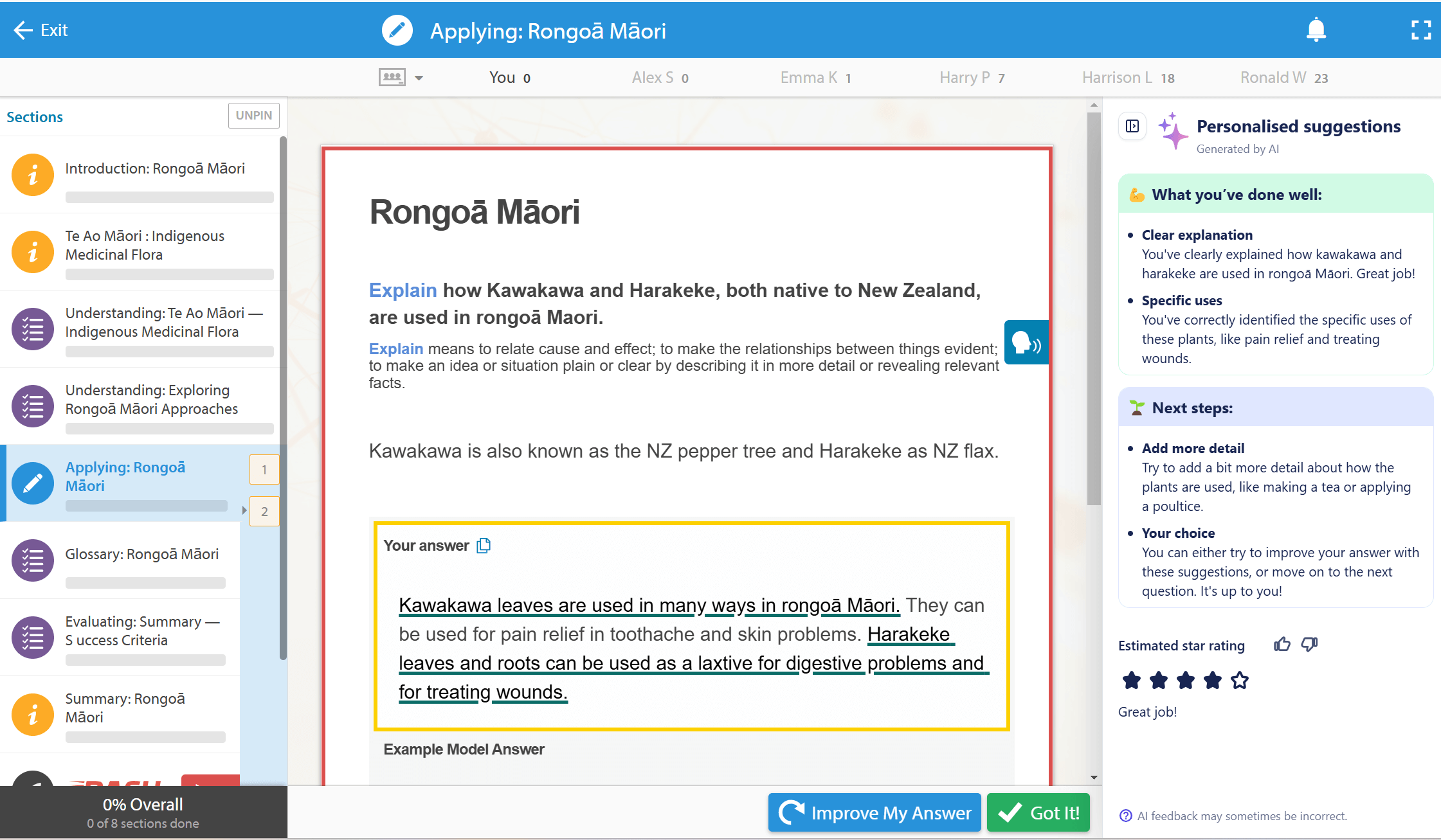The height and width of the screenshot is (840, 1441).
Task: Toggle UNPIN for the Sections sidebar
Action: pos(253,116)
